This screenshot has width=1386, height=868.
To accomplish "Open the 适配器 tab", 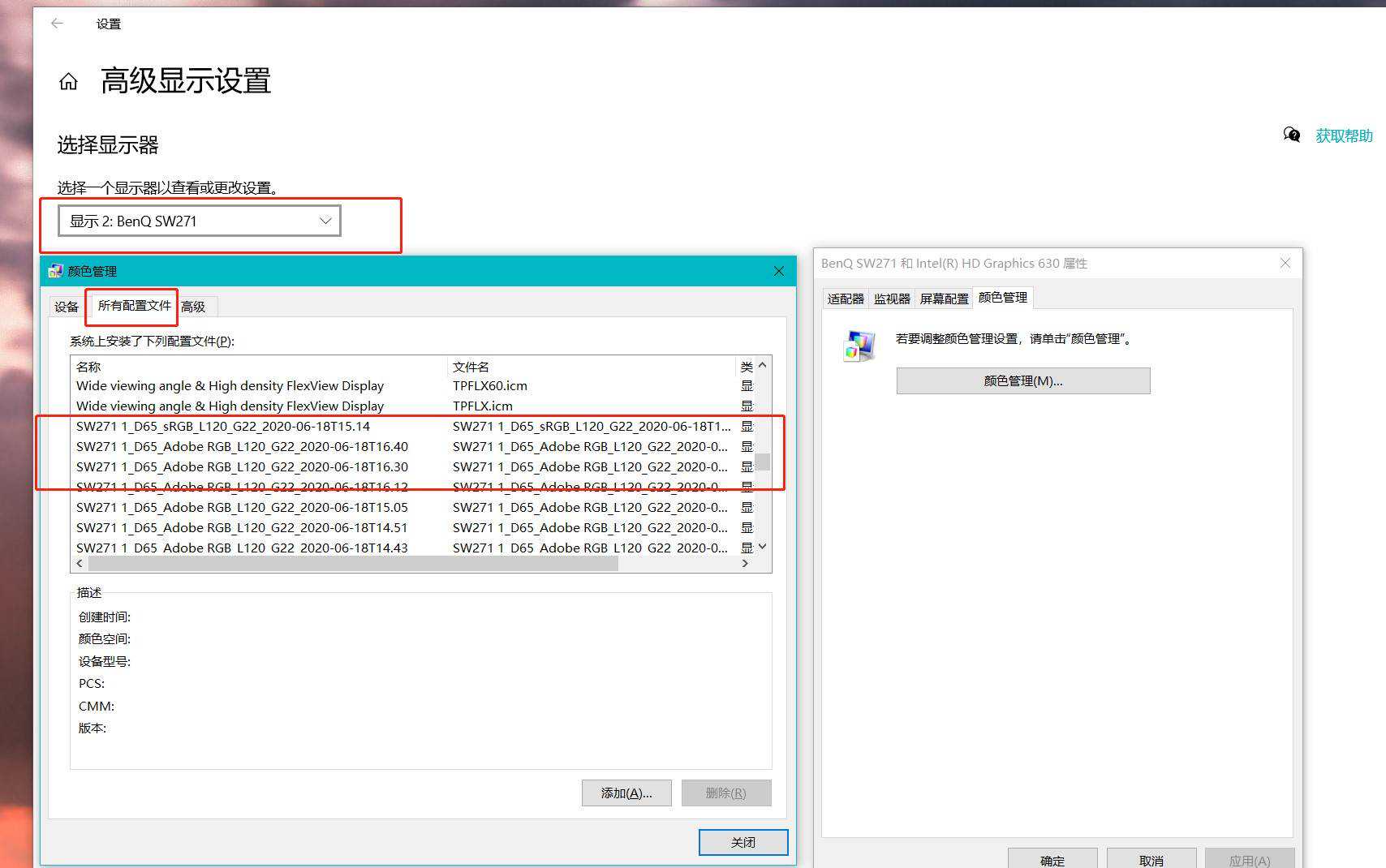I will tap(845, 299).
